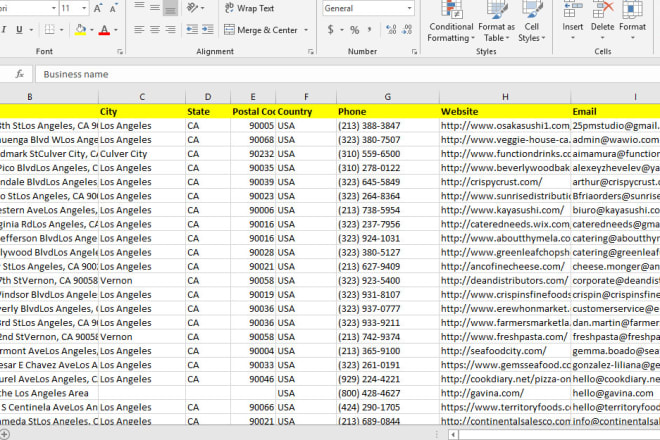
Task: Click the Orientation text rotation icon
Action: tap(192, 7)
